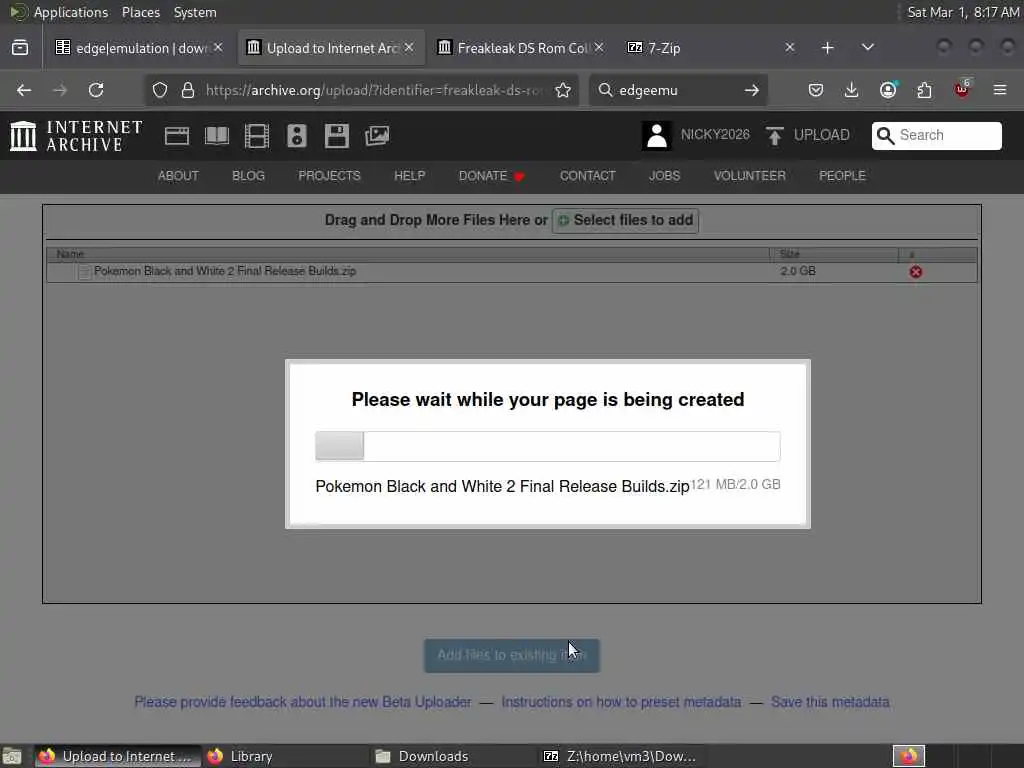1024x768 pixels.
Task: Open the ABOUT navigation link
Action: coord(178,176)
